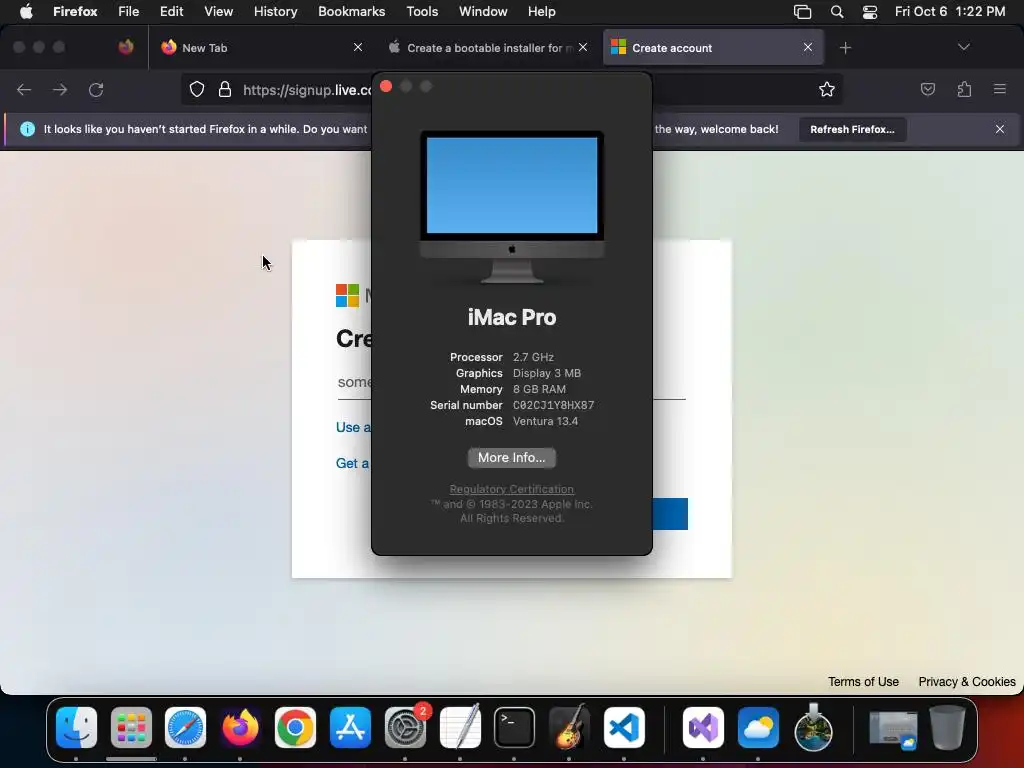Image resolution: width=1024 pixels, height=768 pixels.
Task: Open the Bookmarks menu
Action: (351, 12)
